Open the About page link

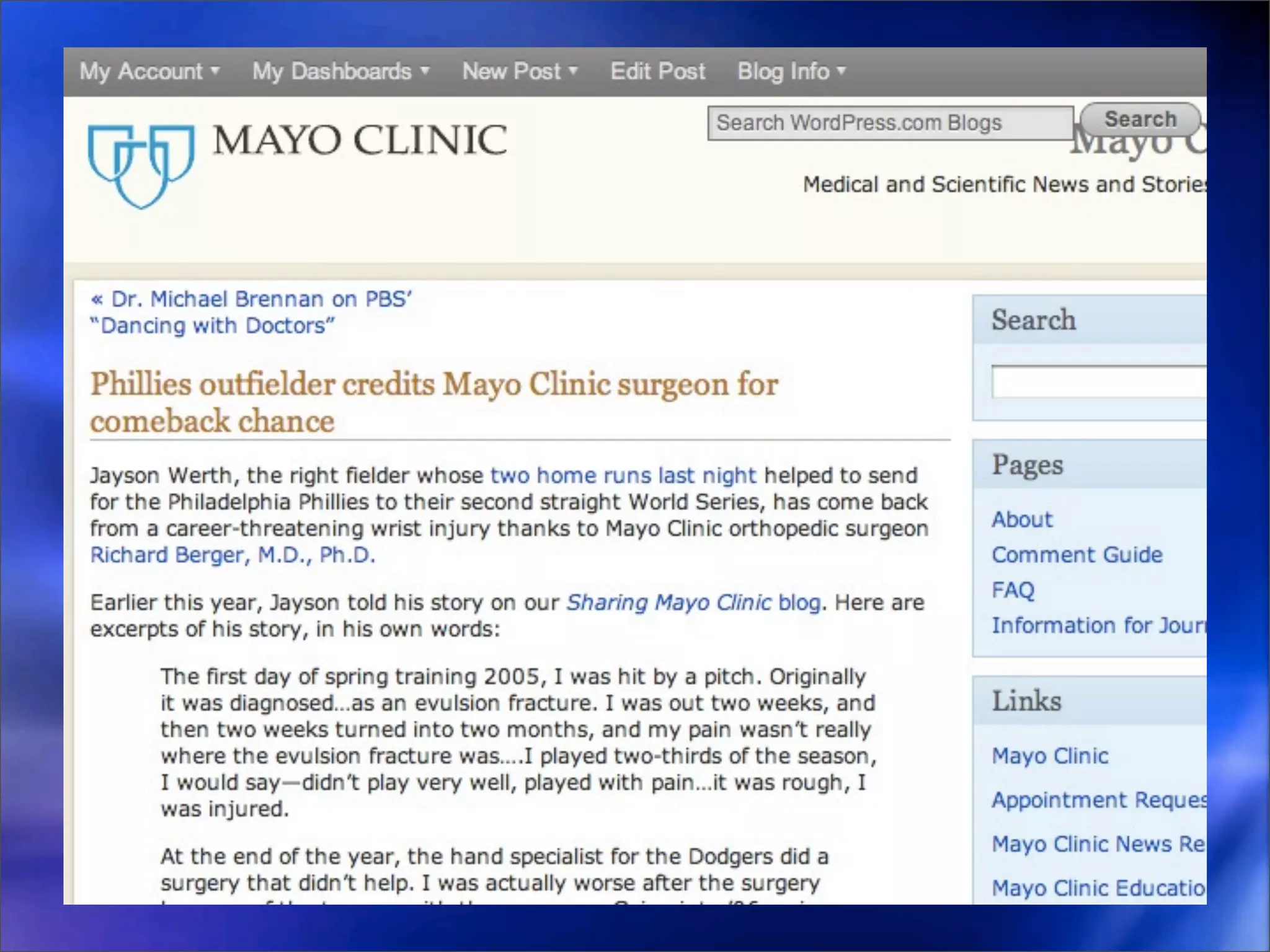point(1021,519)
